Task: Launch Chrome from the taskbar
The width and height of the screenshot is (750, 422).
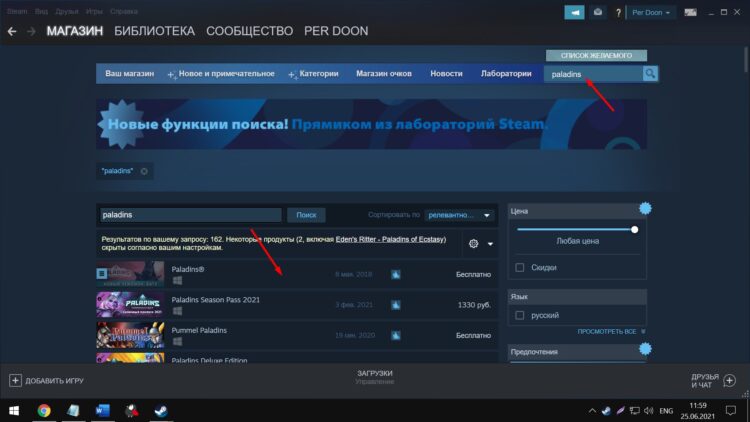Action: [44, 410]
